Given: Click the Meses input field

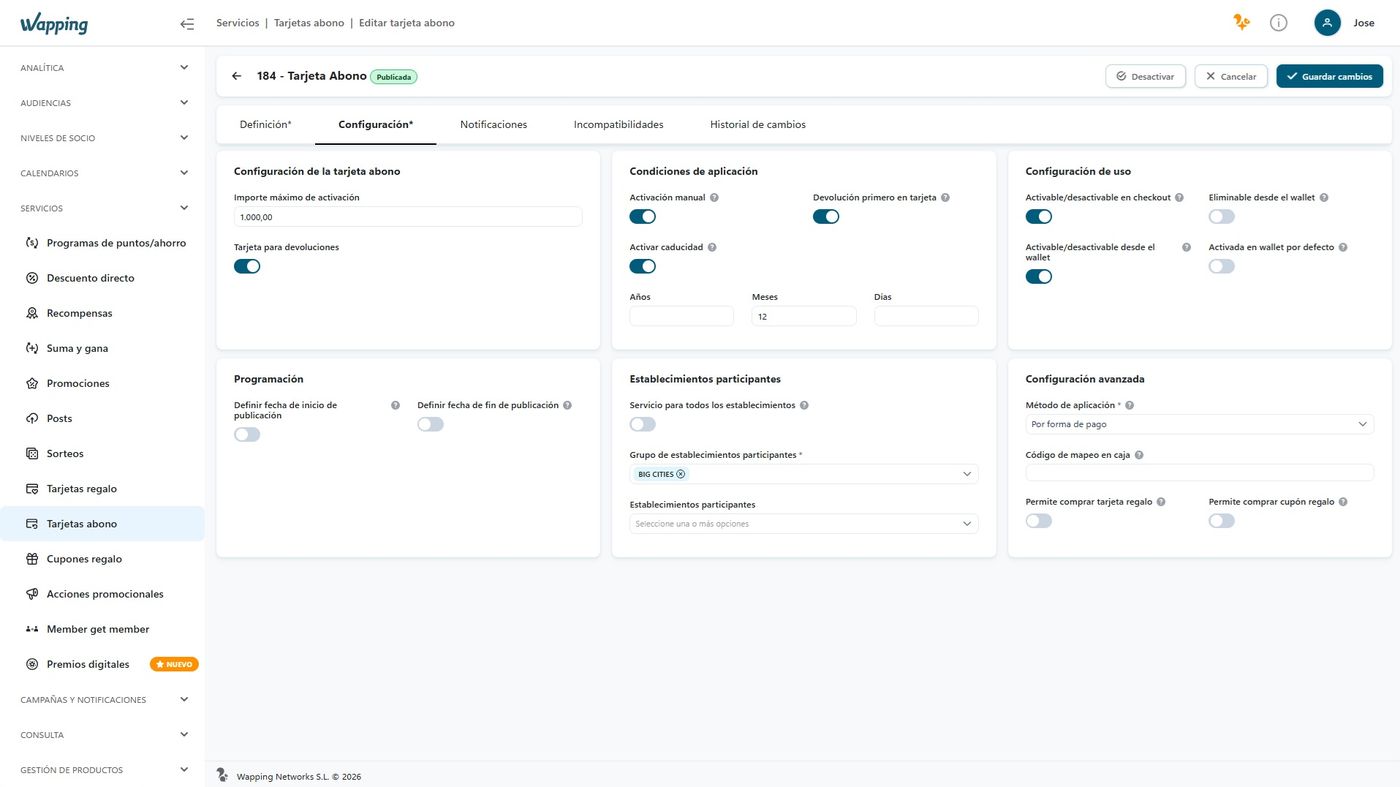Looking at the screenshot, I should point(804,316).
